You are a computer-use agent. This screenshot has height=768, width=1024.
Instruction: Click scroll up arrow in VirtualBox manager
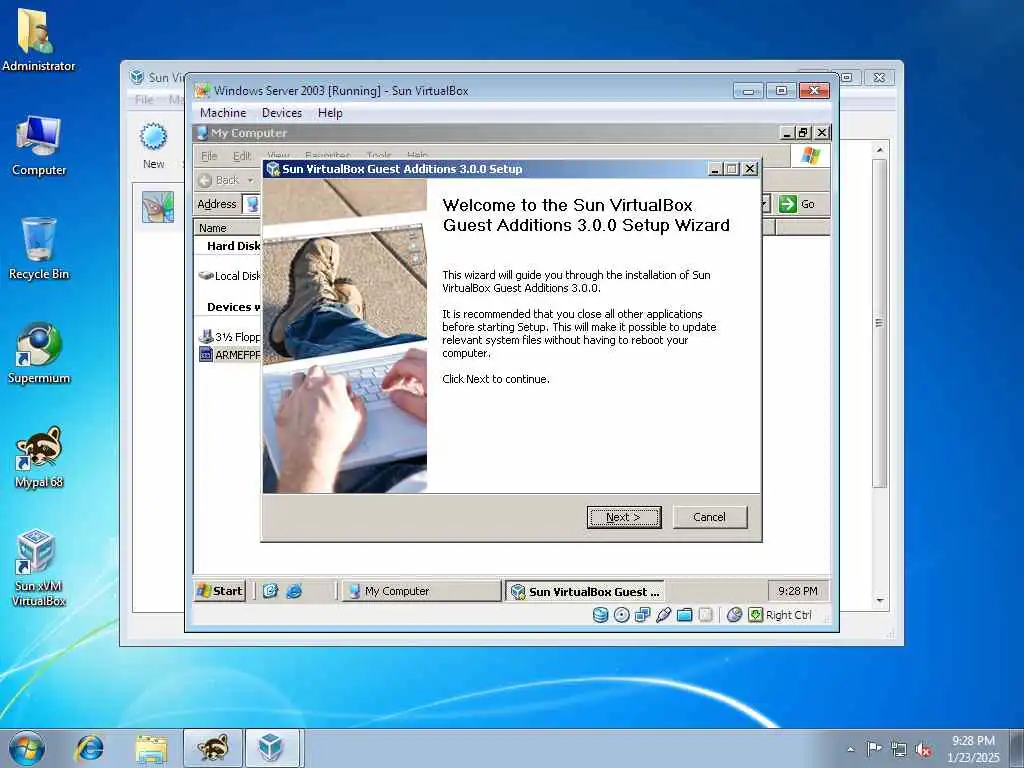pos(880,150)
